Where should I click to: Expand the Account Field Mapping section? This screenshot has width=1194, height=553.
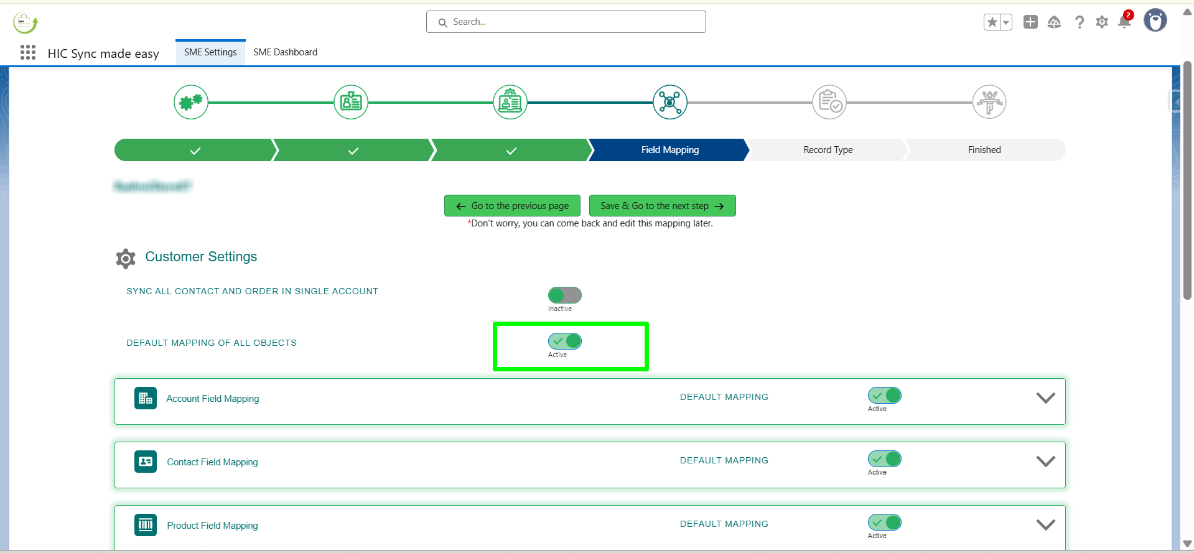[1045, 398]
